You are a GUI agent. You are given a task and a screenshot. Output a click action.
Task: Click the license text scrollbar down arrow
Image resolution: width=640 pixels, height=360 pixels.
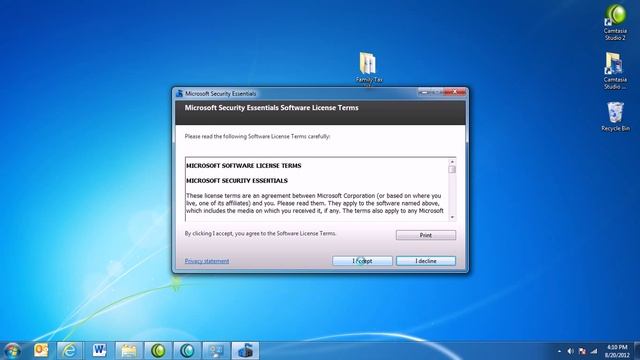pos(452,217)
